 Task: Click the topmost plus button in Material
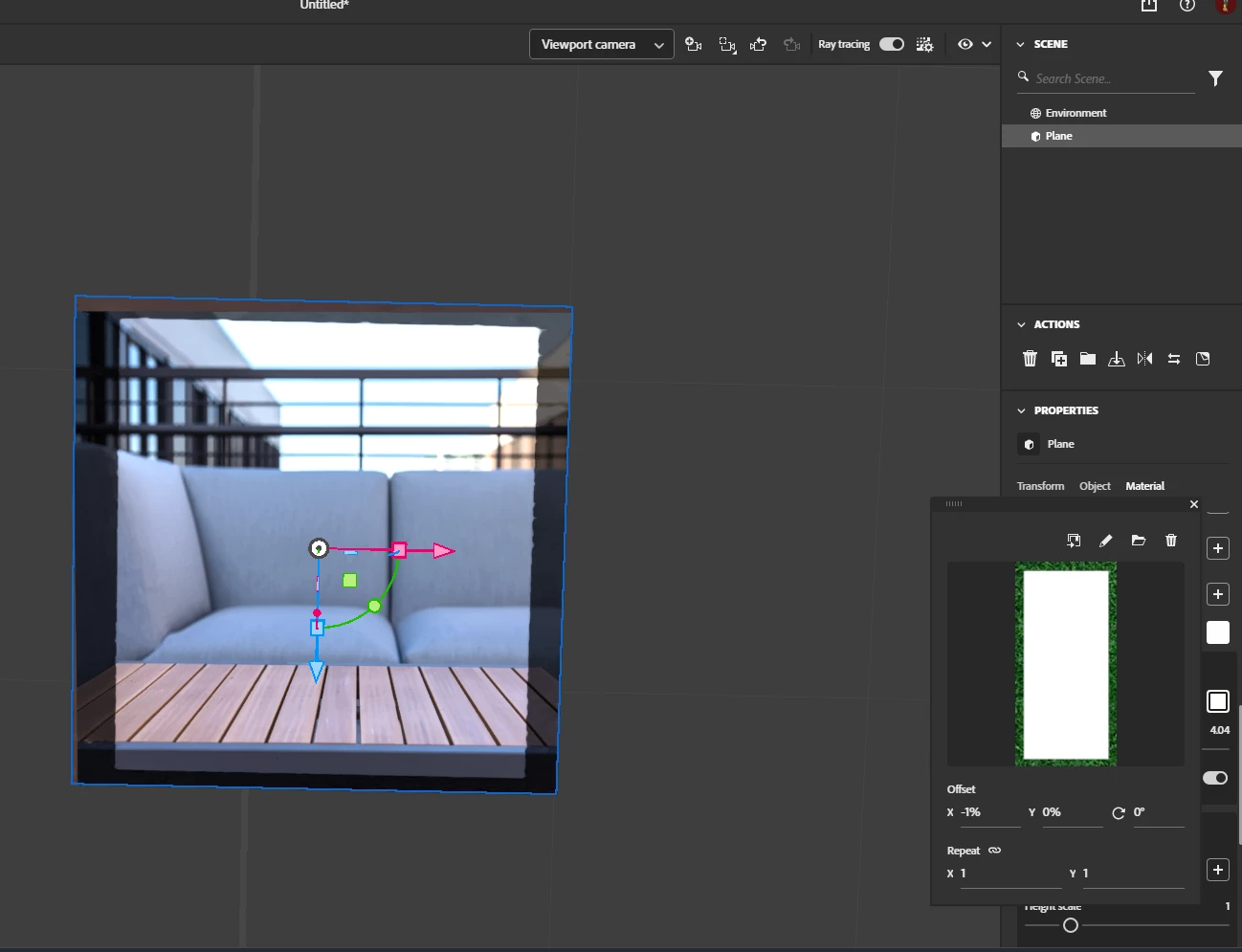click(x=1217, y=548)
